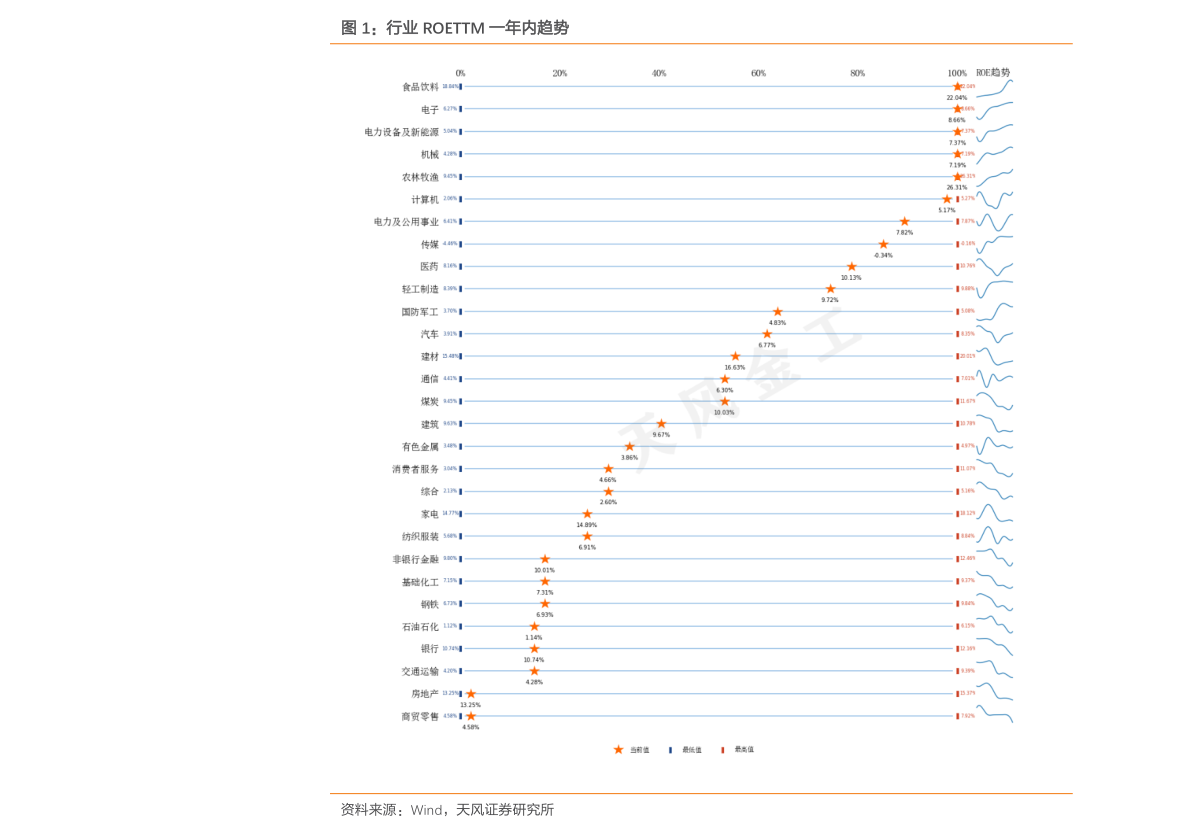Click the 银行 row's trend sparkline
1191x838 pixels.
click(994, 648)
